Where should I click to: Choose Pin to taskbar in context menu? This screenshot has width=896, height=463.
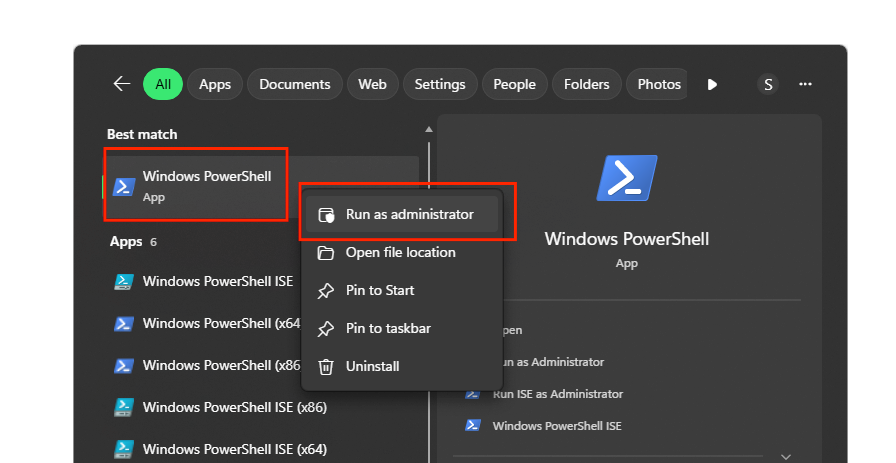pyautogui.click(x=388, y=328)
